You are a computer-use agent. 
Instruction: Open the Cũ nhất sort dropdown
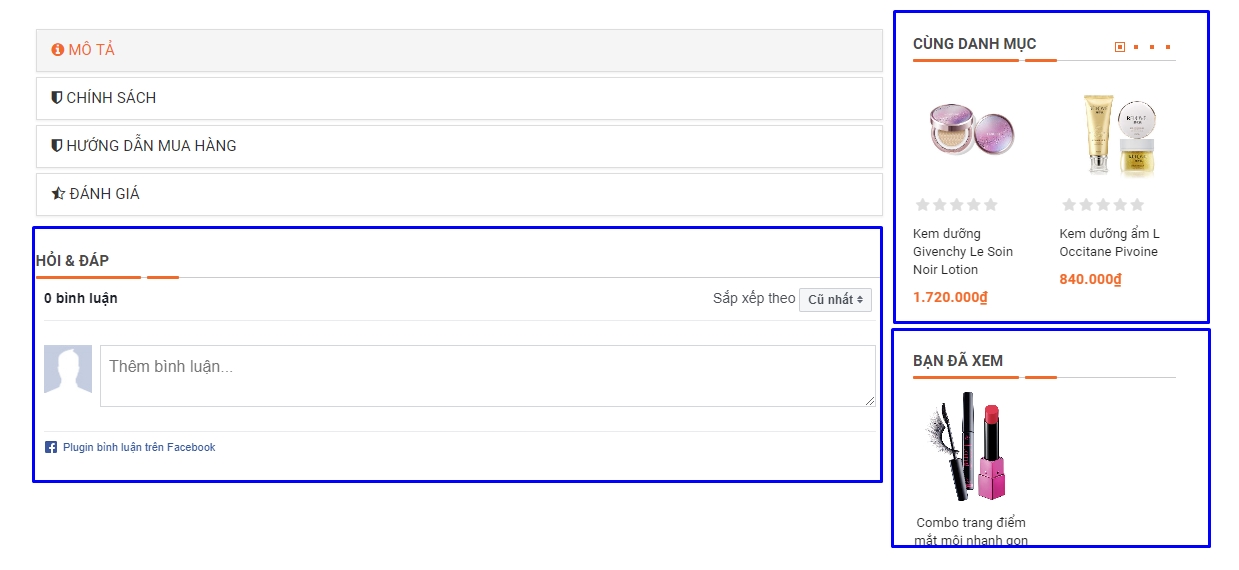pos(835,299)
